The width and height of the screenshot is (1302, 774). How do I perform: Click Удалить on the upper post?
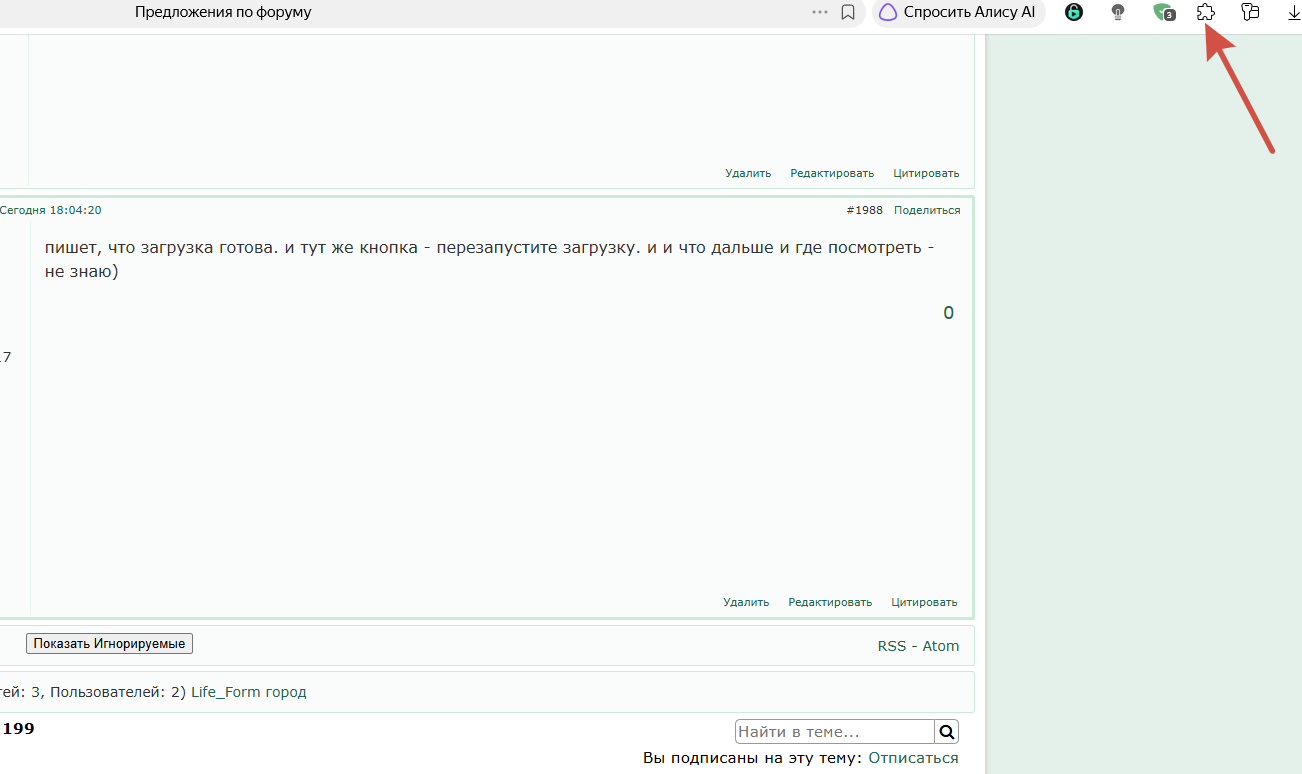coord(748,173)
